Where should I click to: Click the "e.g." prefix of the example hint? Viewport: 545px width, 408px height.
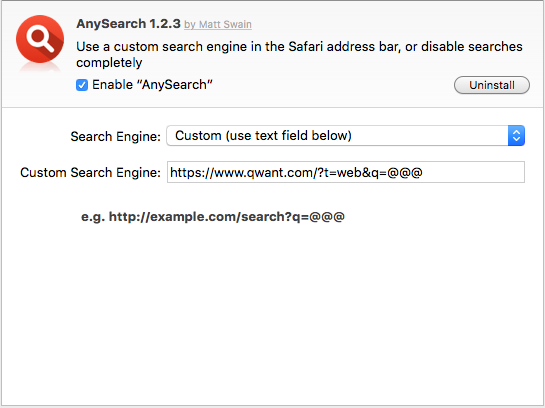(x=93, y=217)
